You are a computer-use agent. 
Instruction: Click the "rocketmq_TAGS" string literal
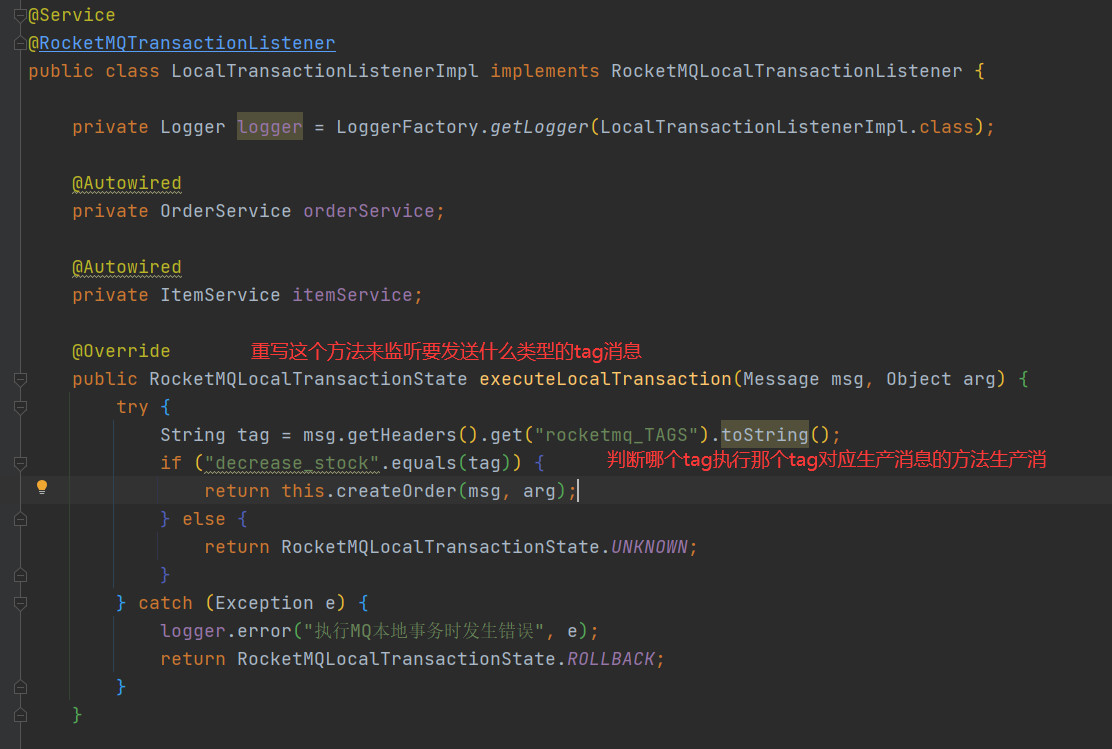tap(616, 435)
